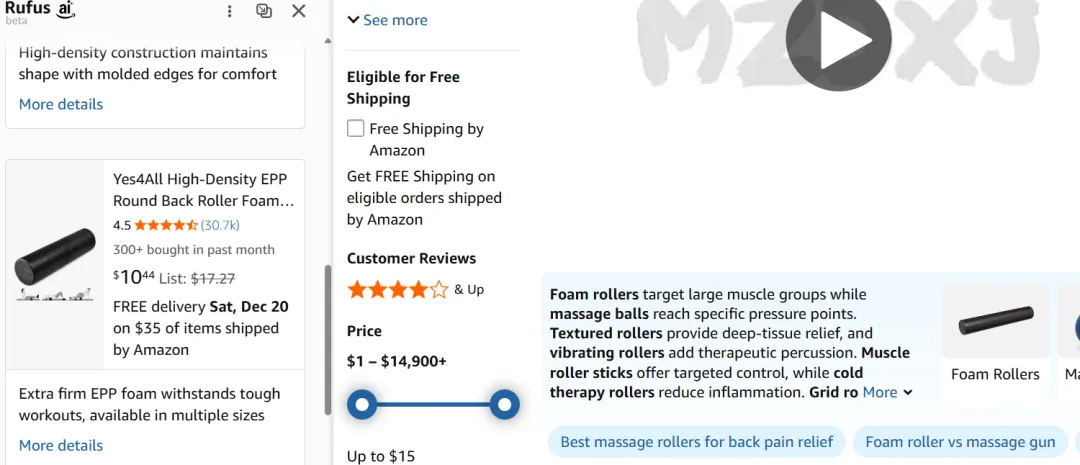Select Best massage rollers for back pain suggestion
1080x465 pixels.
(696, 442)
